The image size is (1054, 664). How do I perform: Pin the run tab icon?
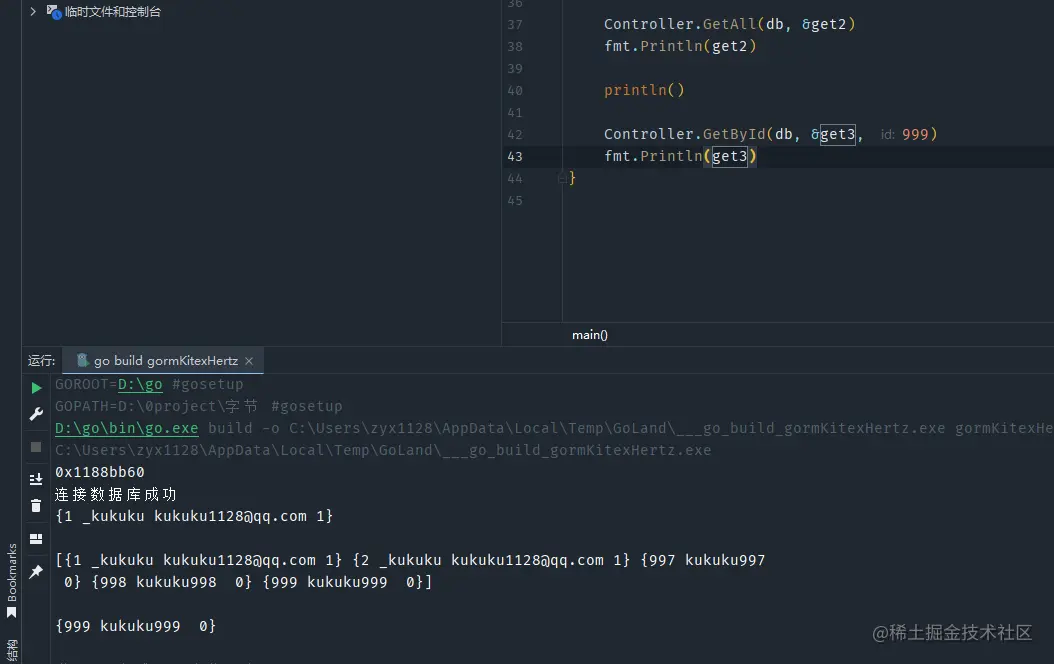[x=36, y=571]
